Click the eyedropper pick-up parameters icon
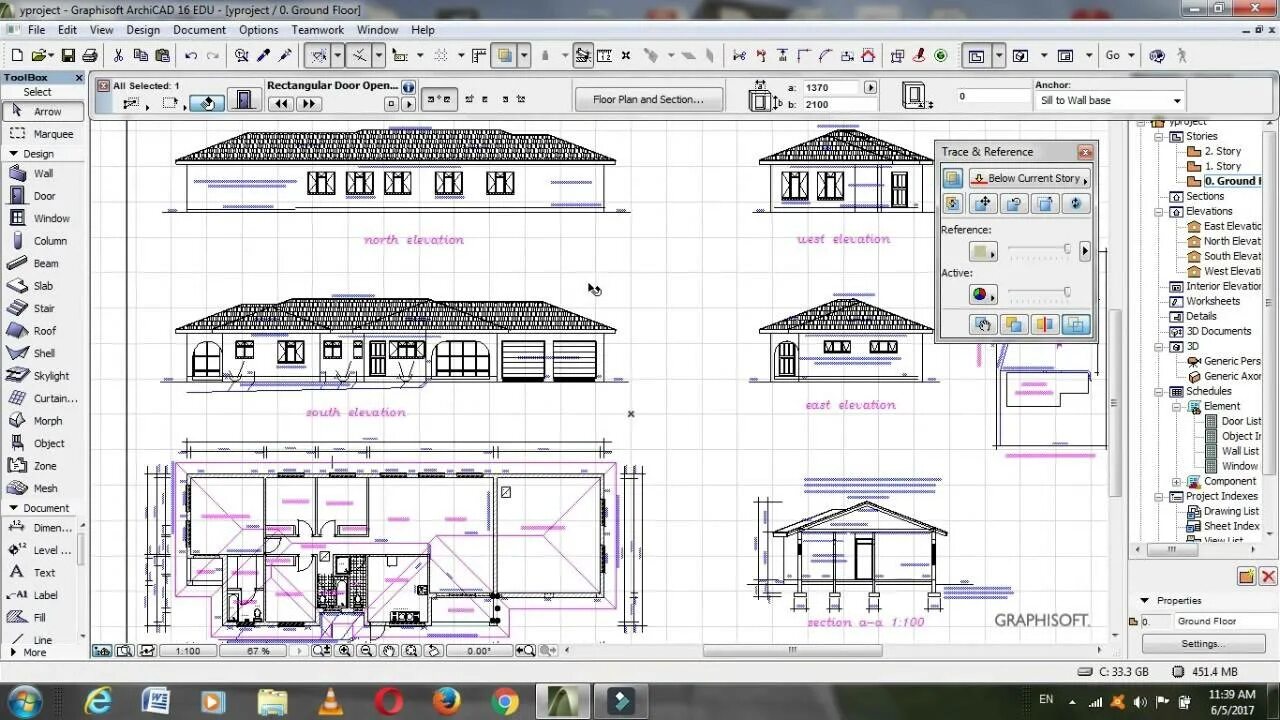The width and height of the screenshot is (1280, 720). coord(264,56)
